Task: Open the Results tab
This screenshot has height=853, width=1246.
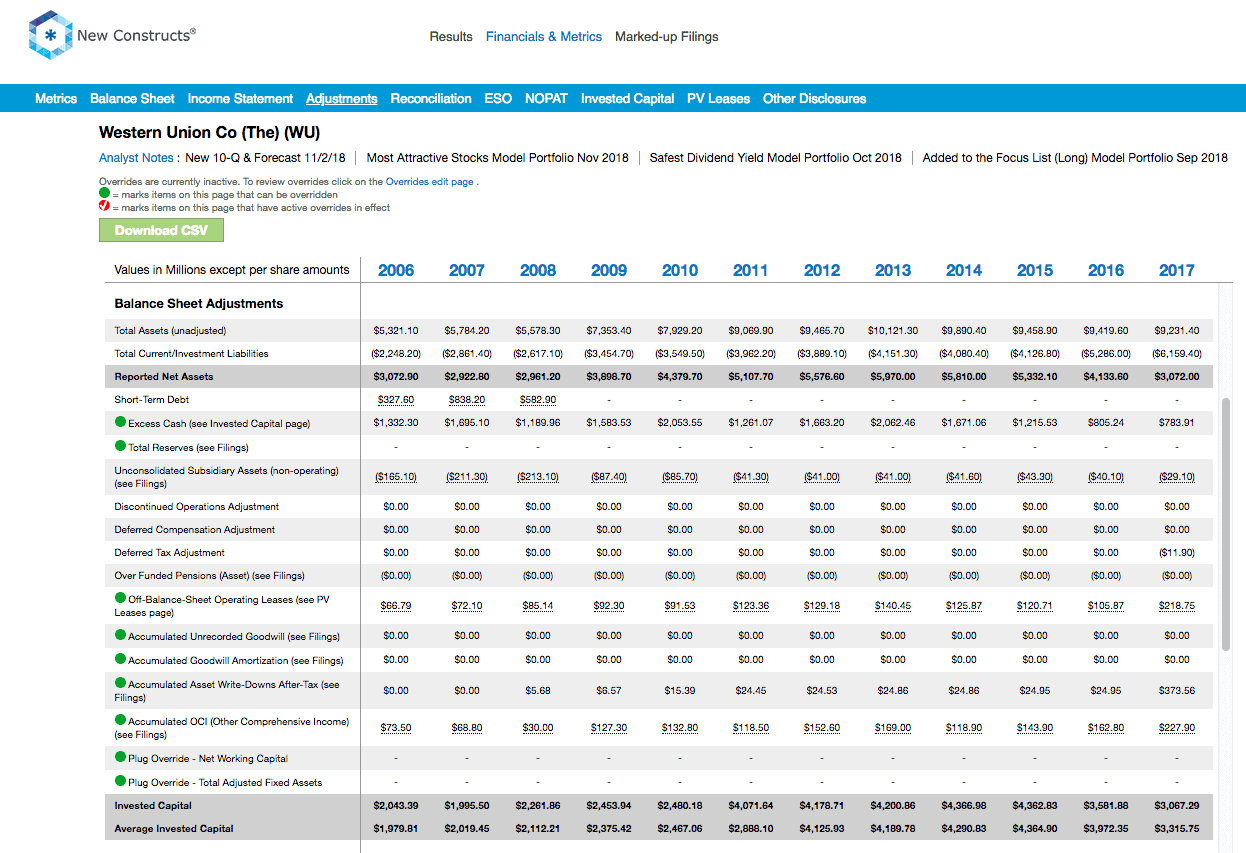Action: click(x=451, y=37)
